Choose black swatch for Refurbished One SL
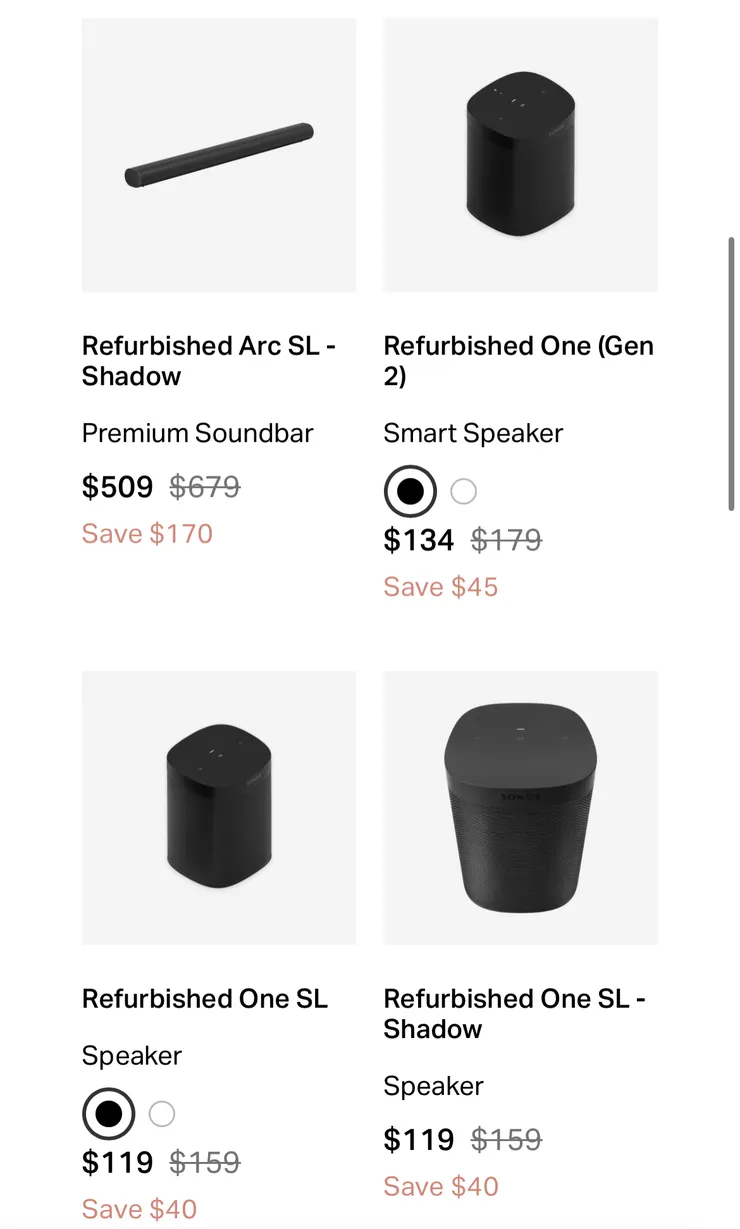Image resolution: width=740 pixels, height=1229 pixels. coord(108,1114)
